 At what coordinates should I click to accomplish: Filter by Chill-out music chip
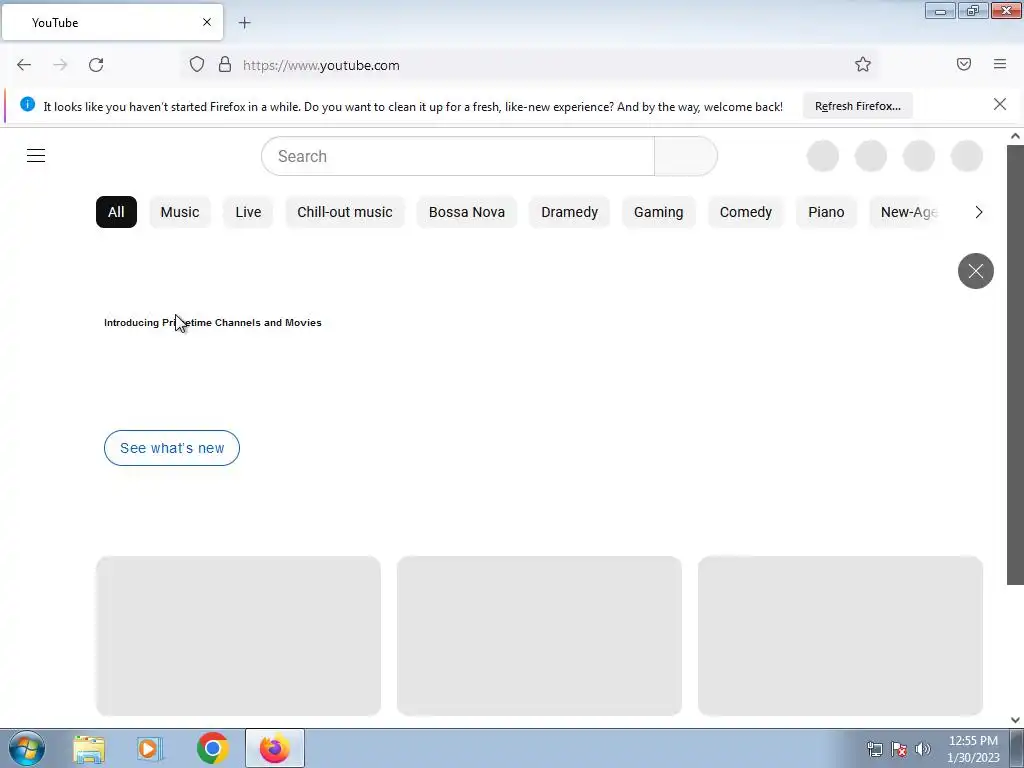pos(345,212)
